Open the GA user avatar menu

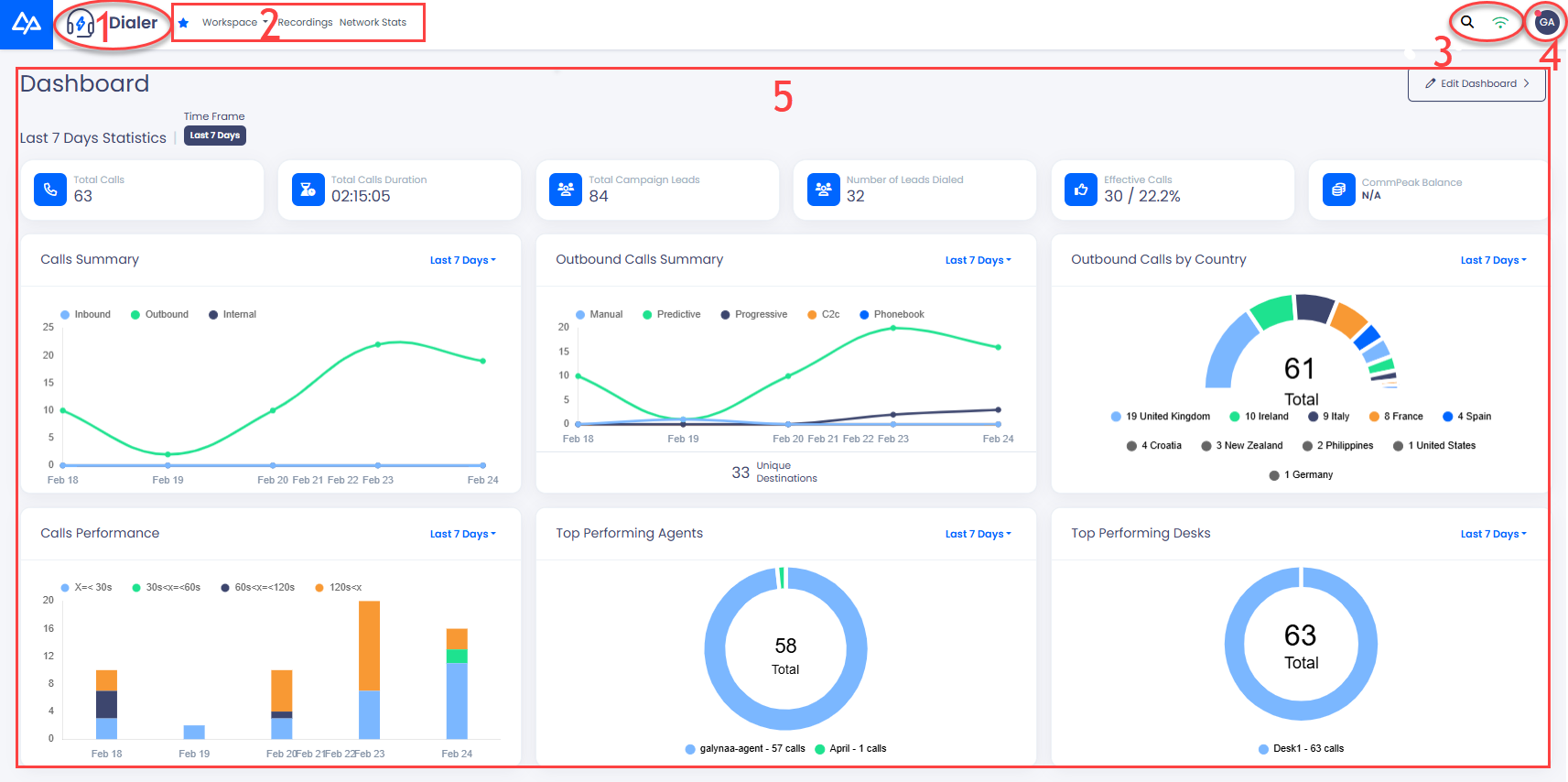click(1547, 22)
